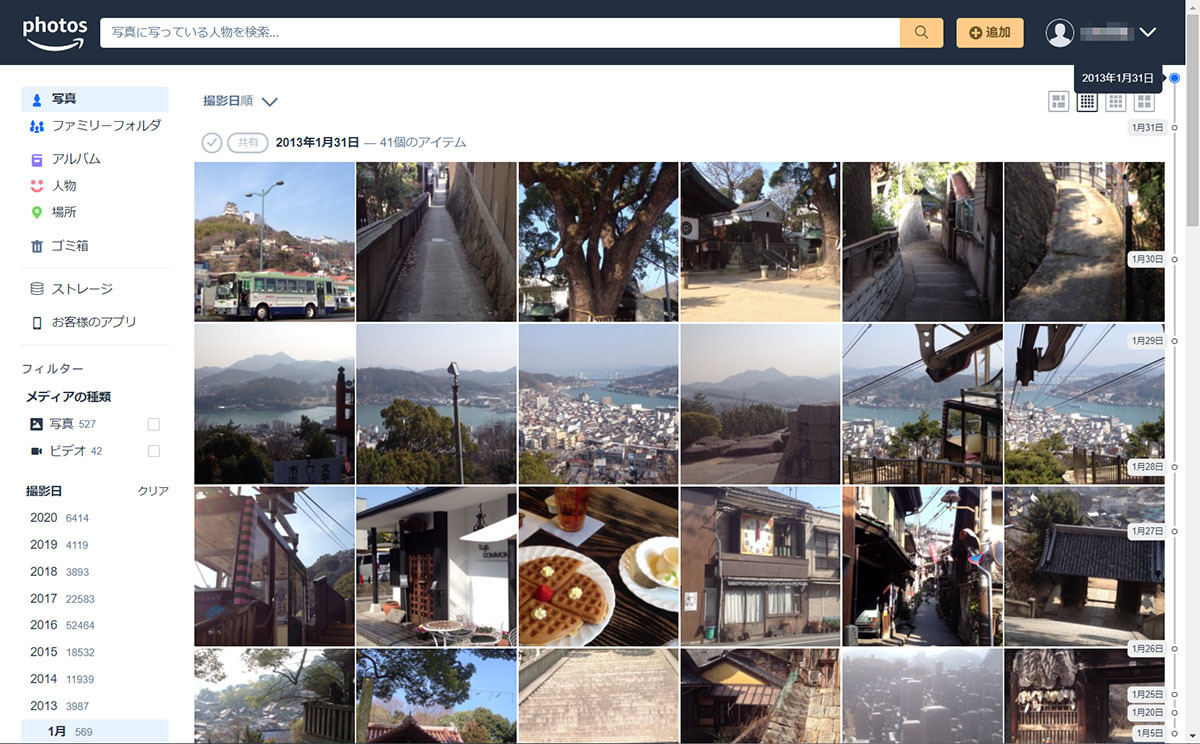Click クリア to clear date filter
Image resolution: width=1200 pixels, height=744 pixels.
click(x=153, y=491)
